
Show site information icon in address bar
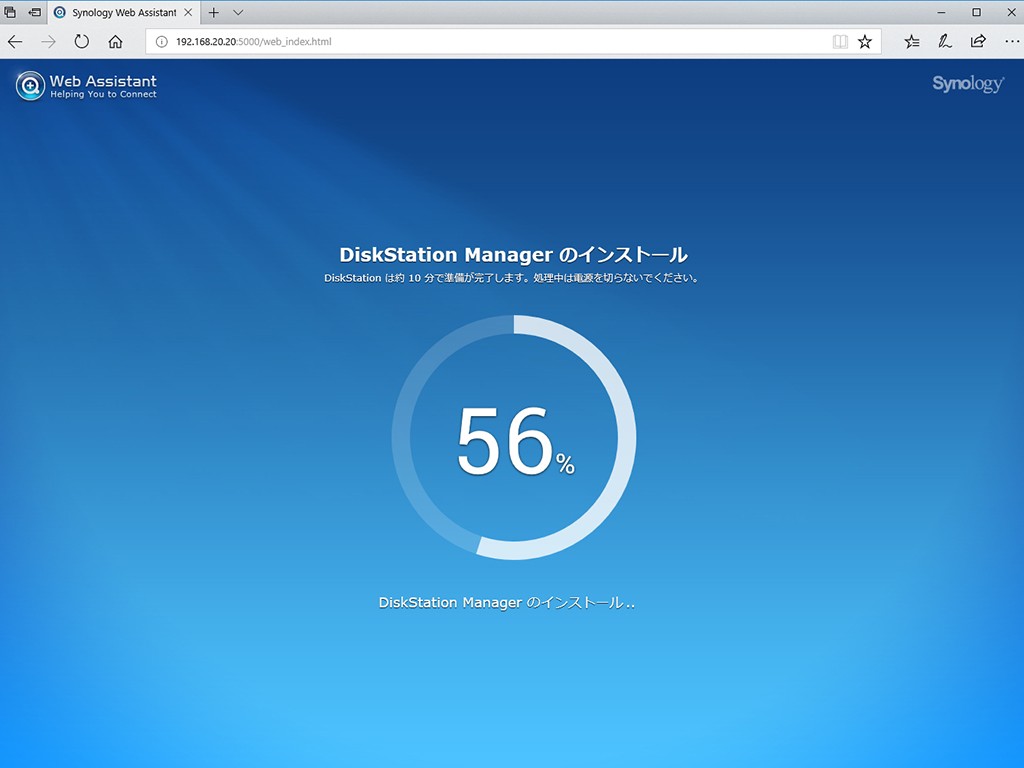coord(161,42)
